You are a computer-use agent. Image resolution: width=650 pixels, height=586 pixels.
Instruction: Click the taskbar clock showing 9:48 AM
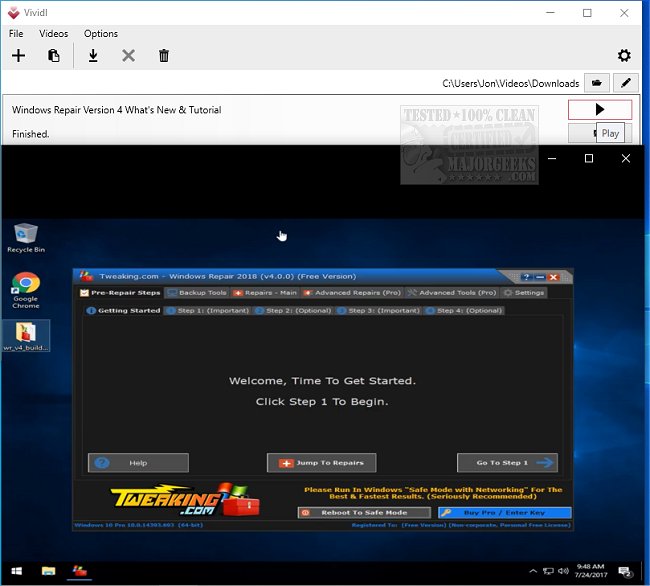click(591, 571)
